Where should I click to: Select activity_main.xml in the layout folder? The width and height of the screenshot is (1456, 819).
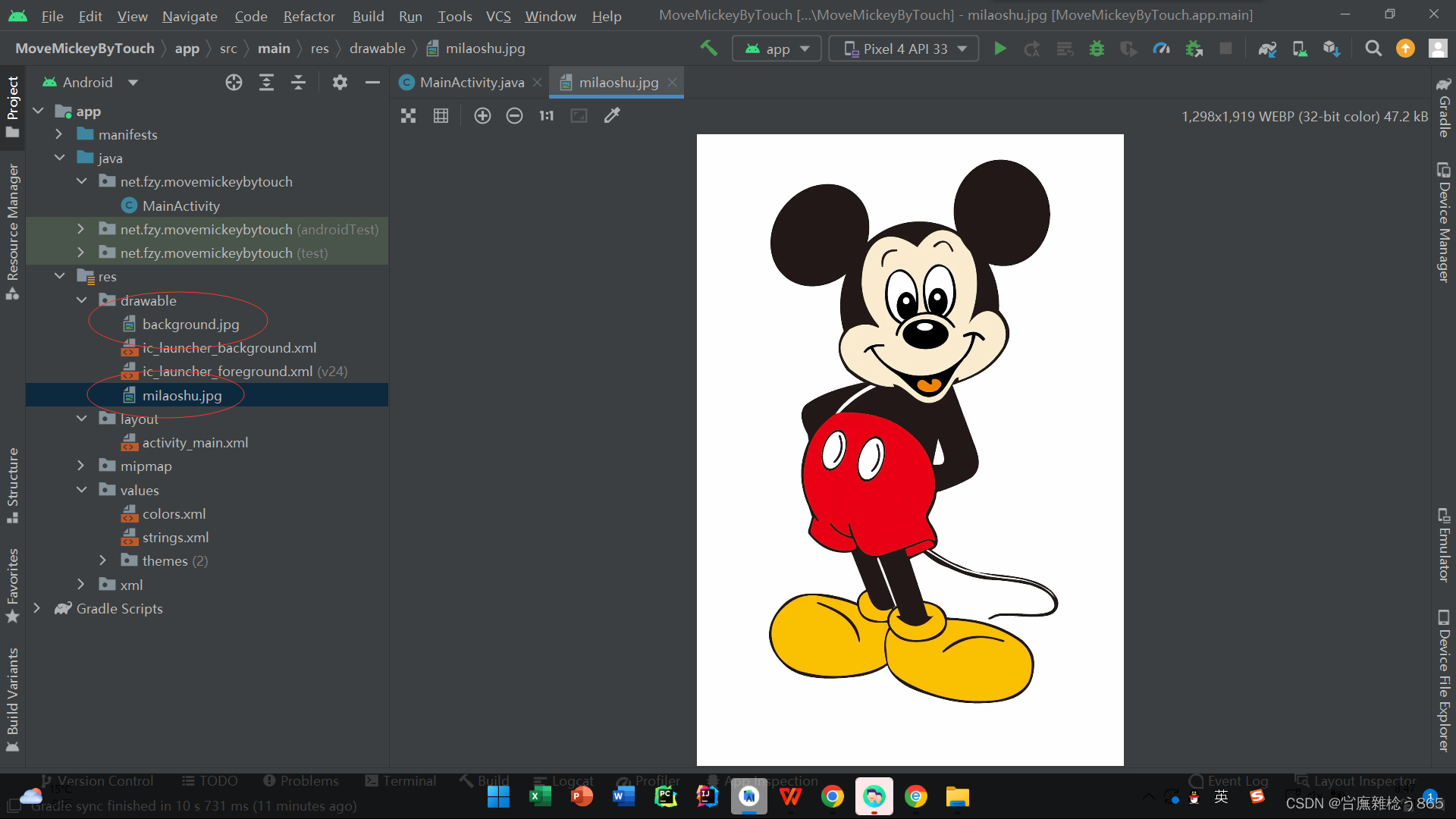pyautogui.click(x=195, y=443)
